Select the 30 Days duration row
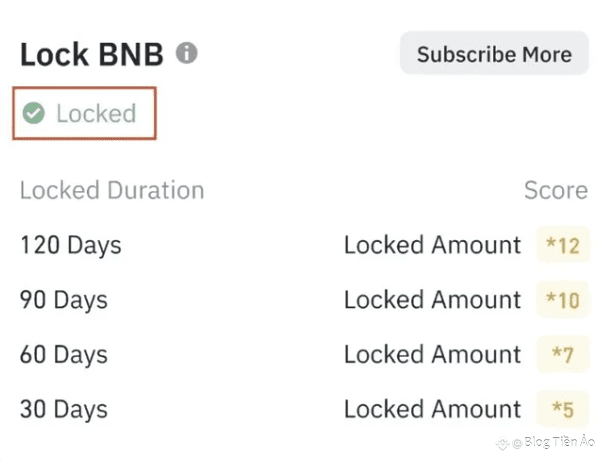Screen dimensions: 603x460 click(x=304, y=409)
